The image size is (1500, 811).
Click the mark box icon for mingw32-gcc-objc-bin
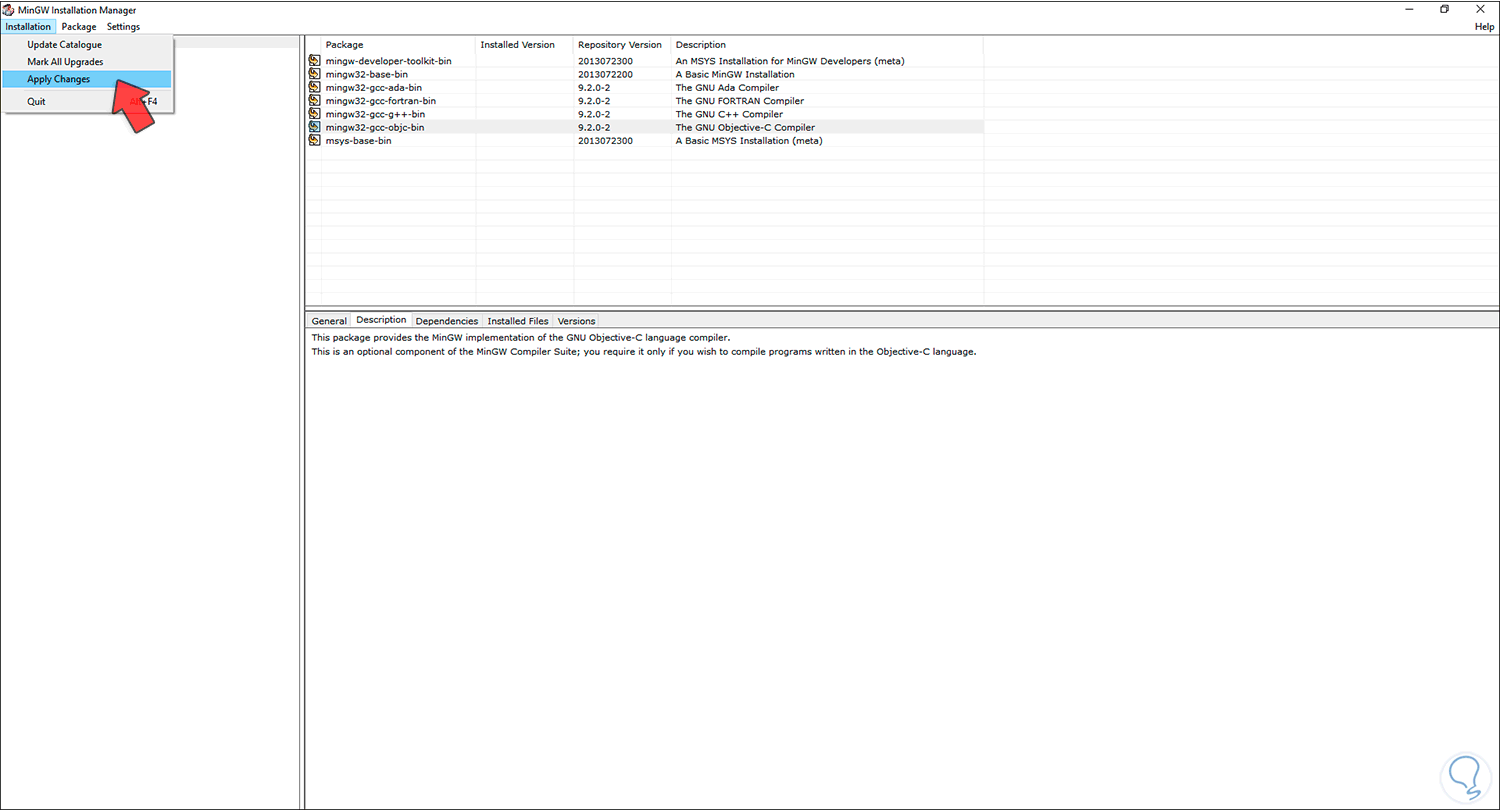(314, 127)
